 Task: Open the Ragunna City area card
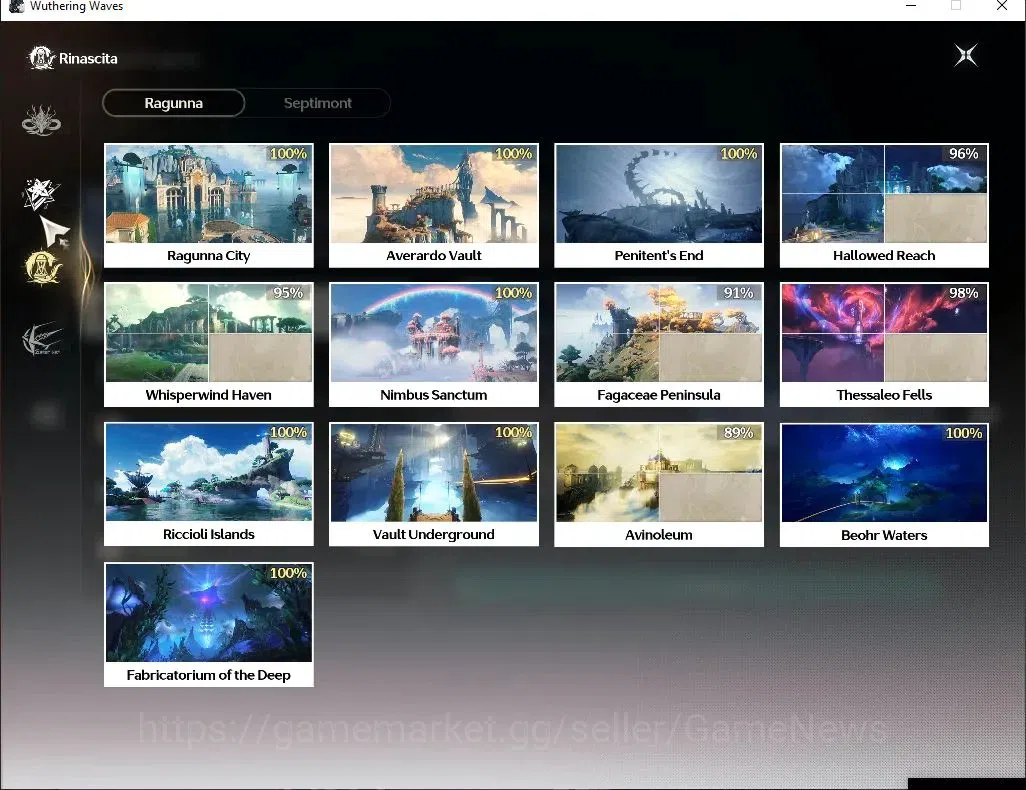(x=209, y=206)
